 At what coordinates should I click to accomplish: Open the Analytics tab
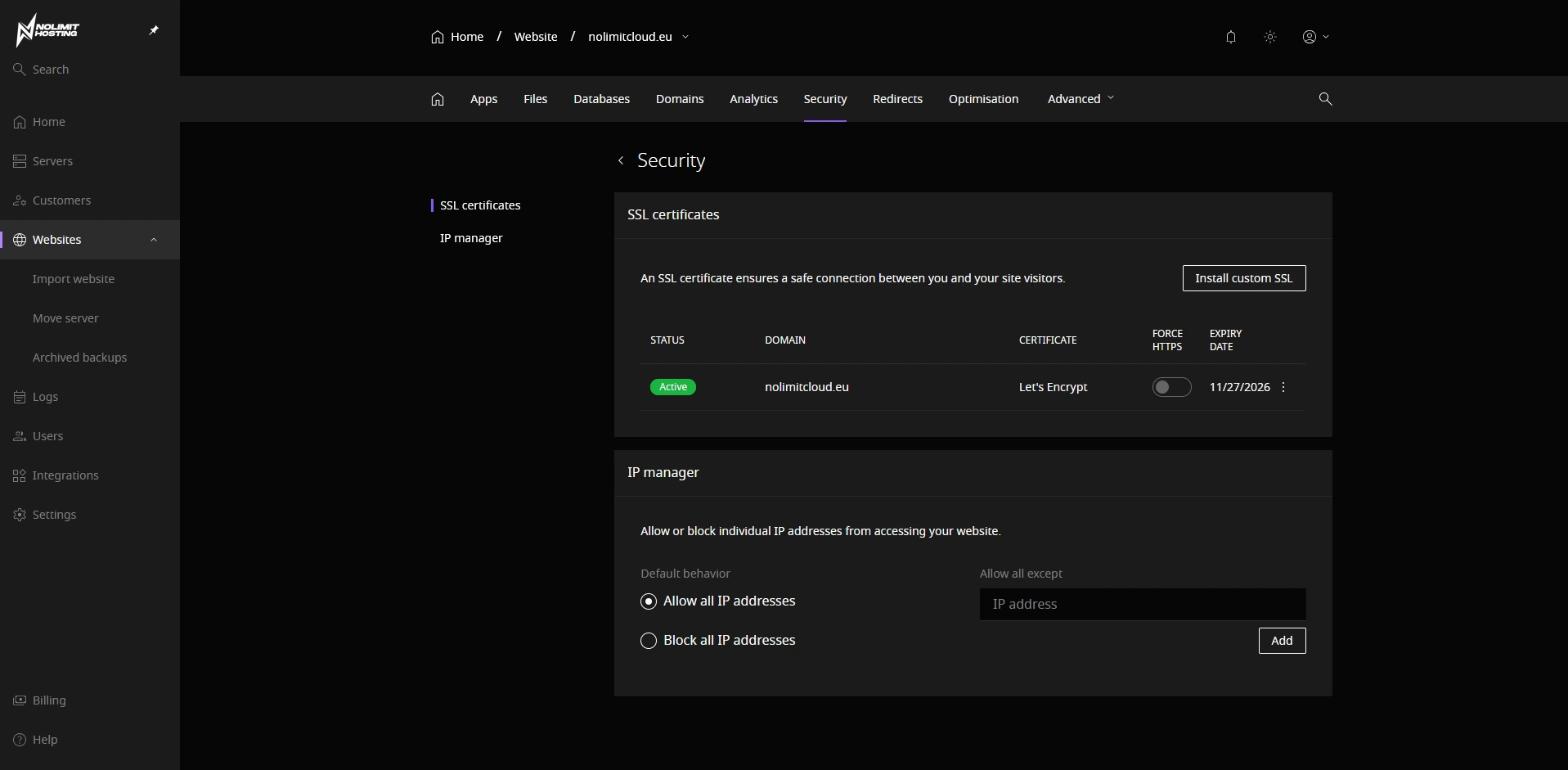[753, 99]
